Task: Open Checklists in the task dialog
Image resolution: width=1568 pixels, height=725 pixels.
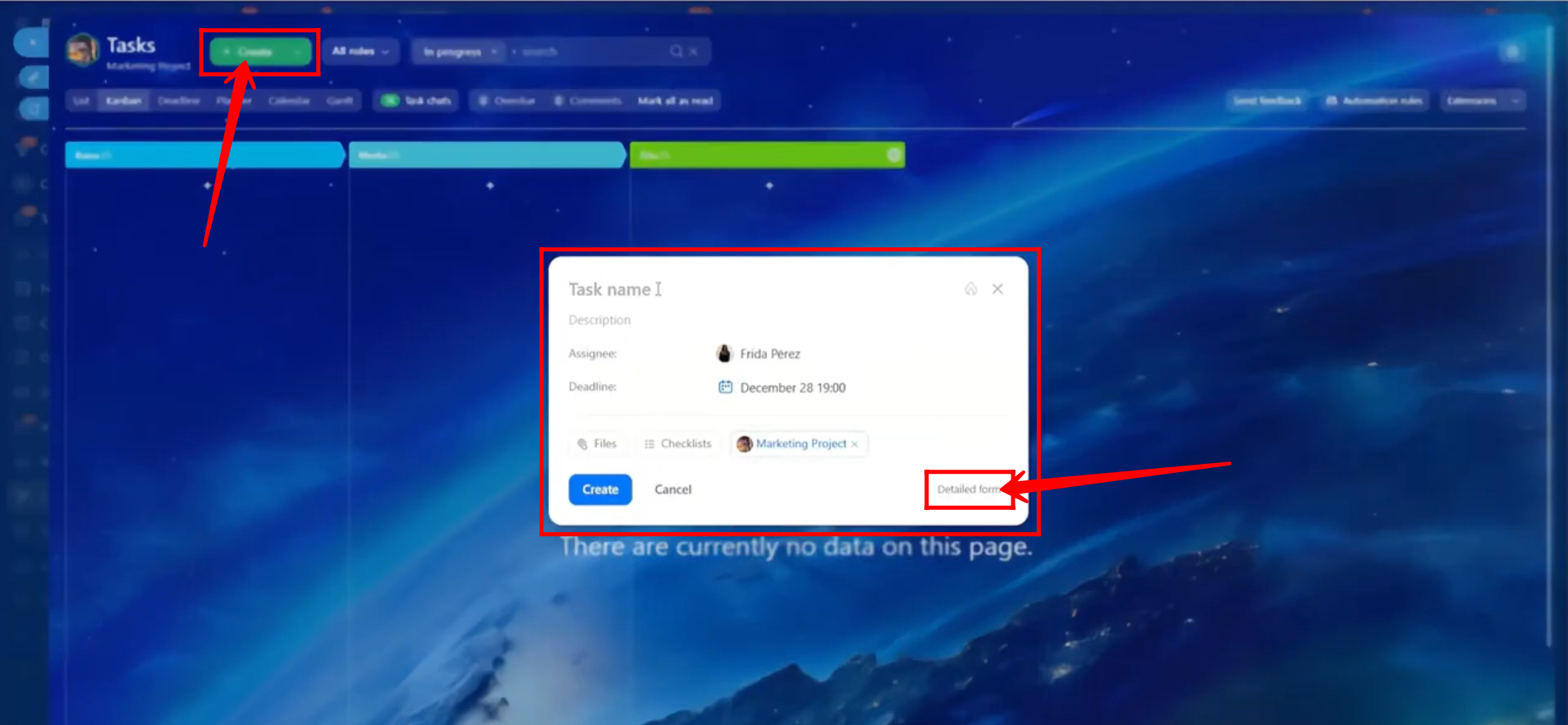Action: (x=678, y=444)
